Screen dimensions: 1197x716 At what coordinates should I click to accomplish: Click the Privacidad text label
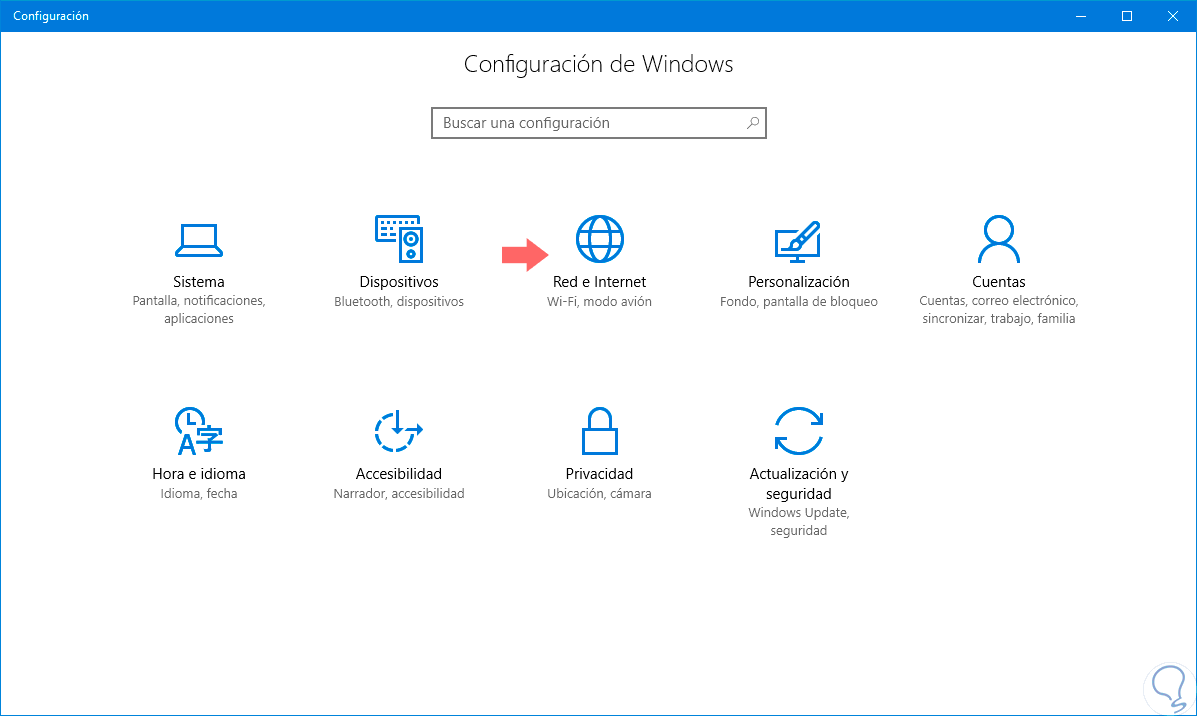(599, 474)
